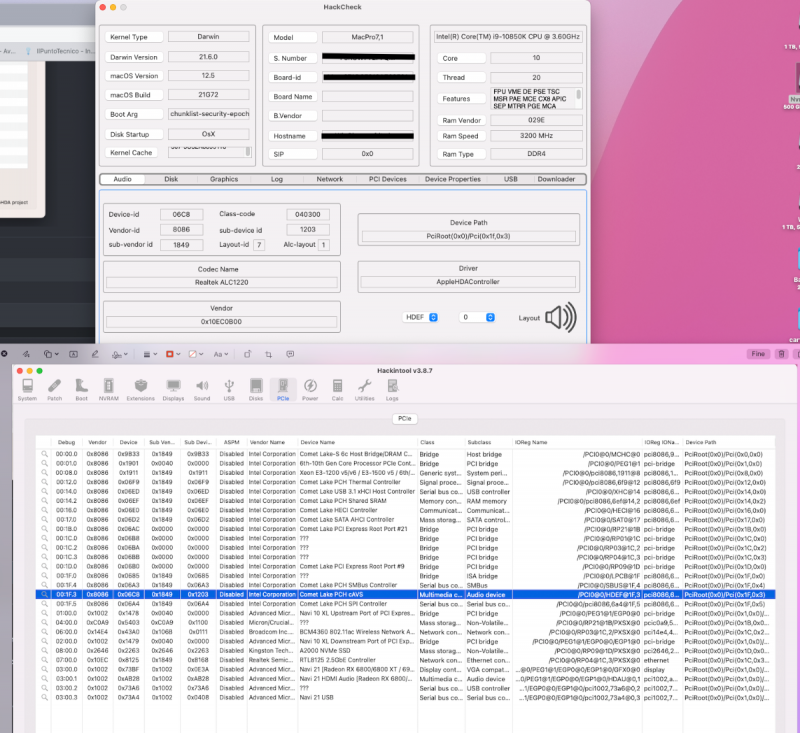800x733 pixels.
Task: Sort table by the ASPM column header
Action: click(232, 442)
